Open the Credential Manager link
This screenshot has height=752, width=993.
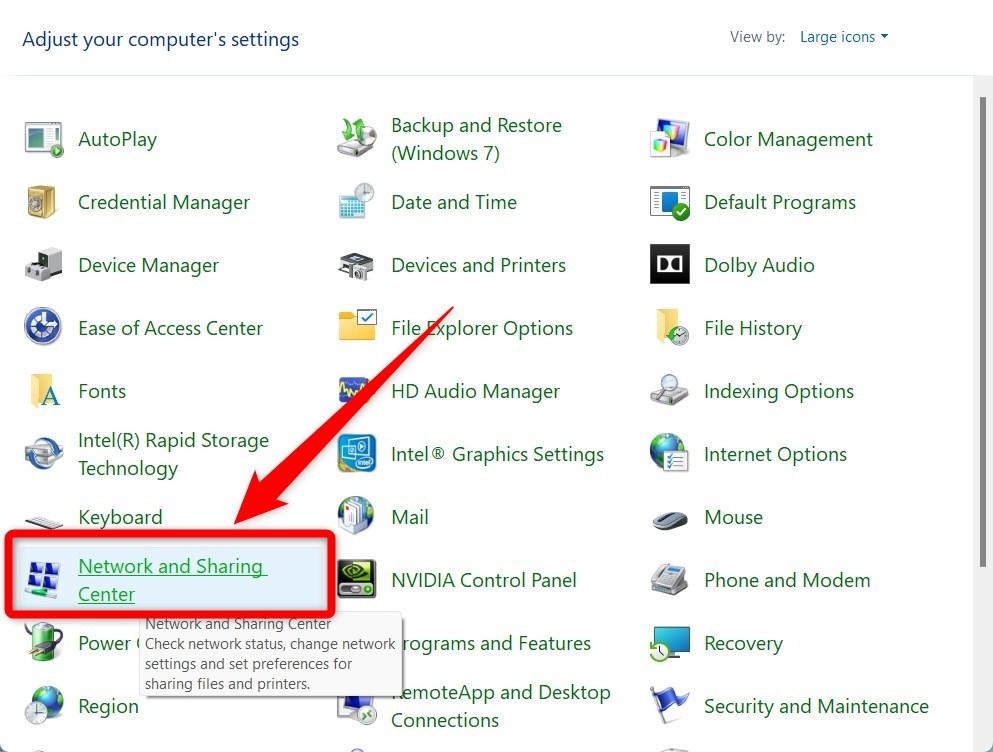point(164,202)
